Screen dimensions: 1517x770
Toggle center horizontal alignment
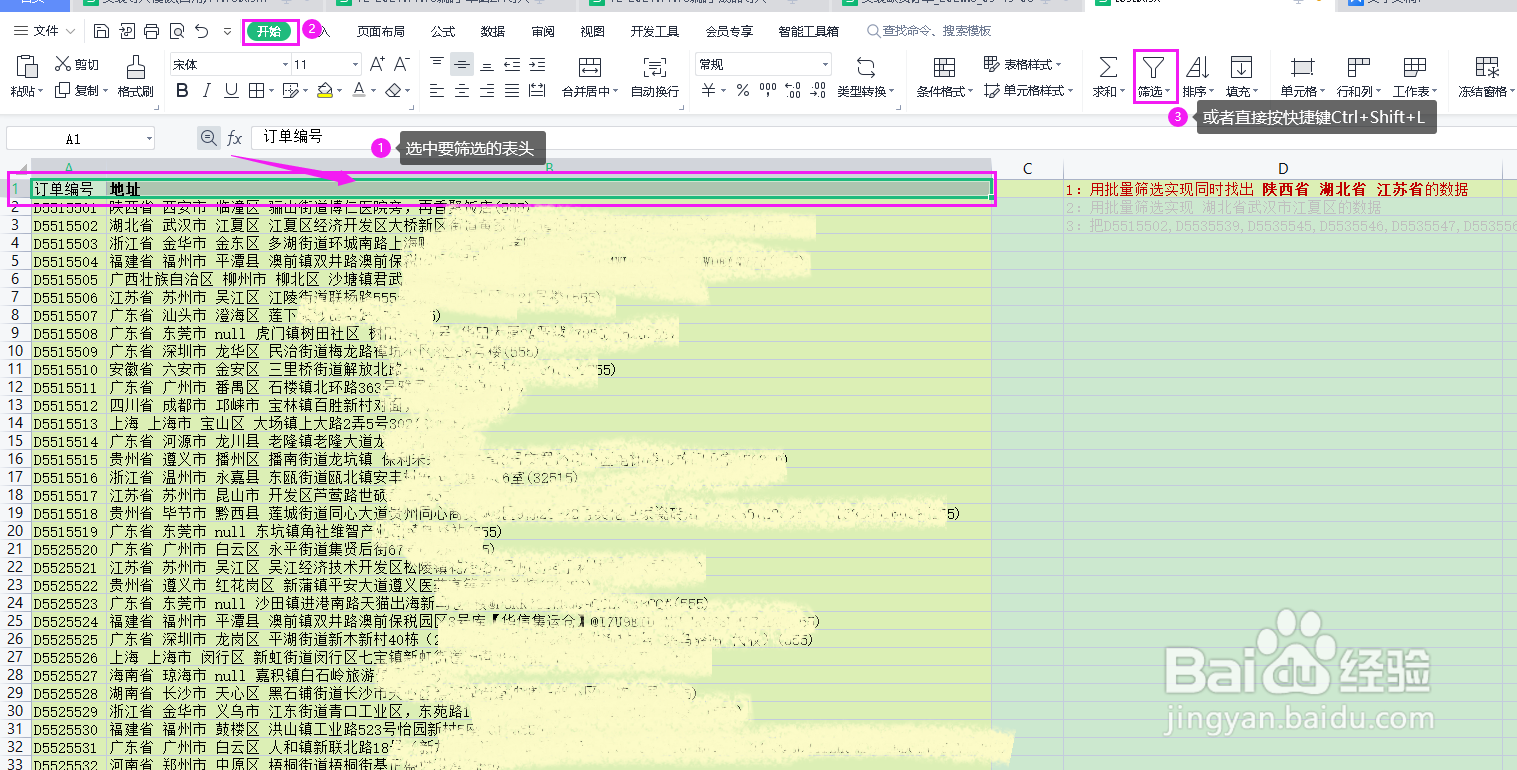(461, 91)
